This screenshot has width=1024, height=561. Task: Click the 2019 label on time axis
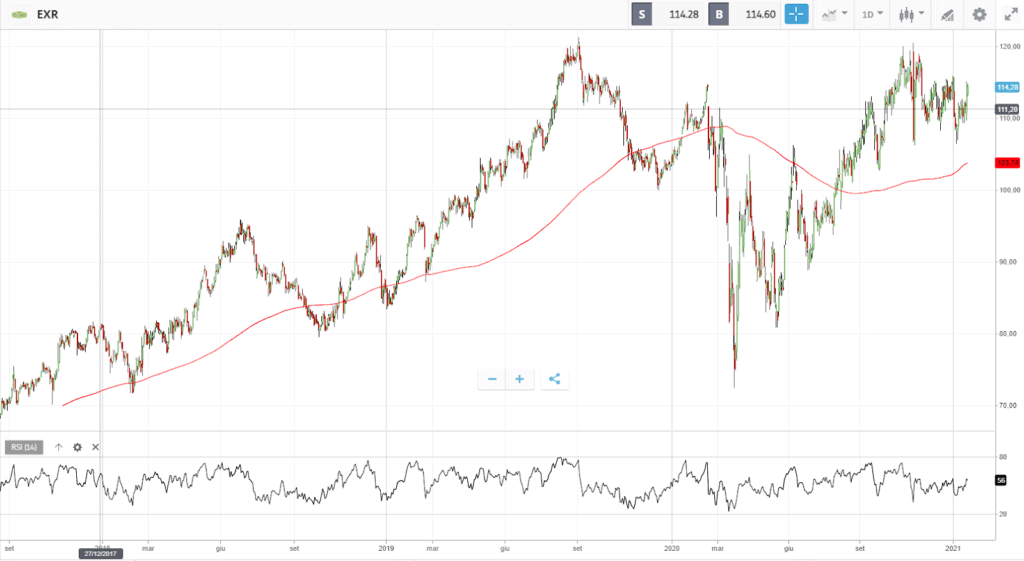click(x=386, y=549)
